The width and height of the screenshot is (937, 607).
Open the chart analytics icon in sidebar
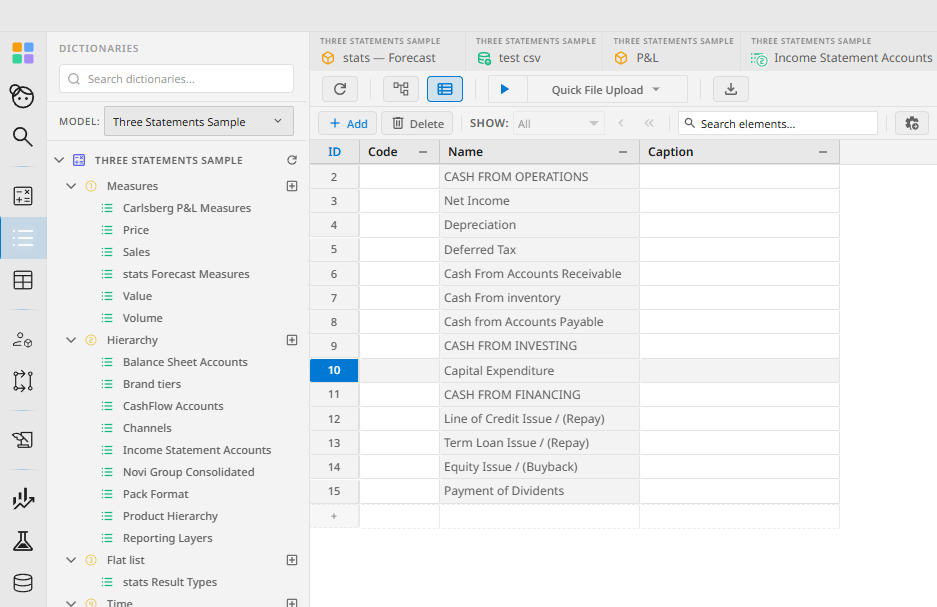[x=23, y=499]
